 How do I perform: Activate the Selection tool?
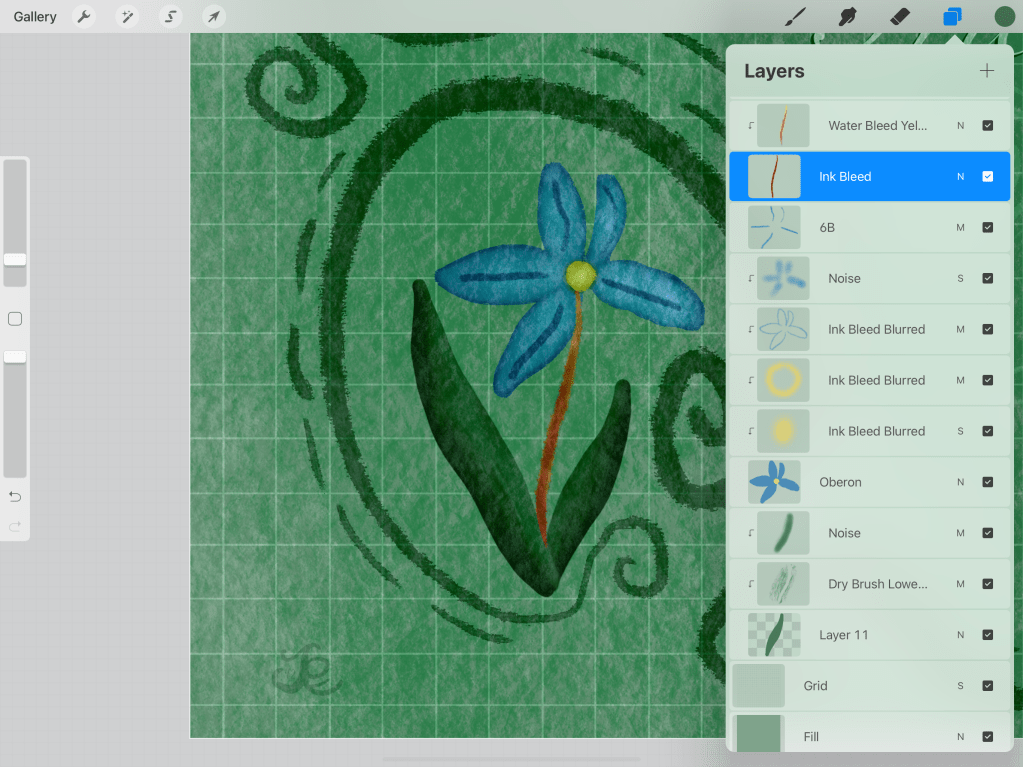(x=171, y=17)
